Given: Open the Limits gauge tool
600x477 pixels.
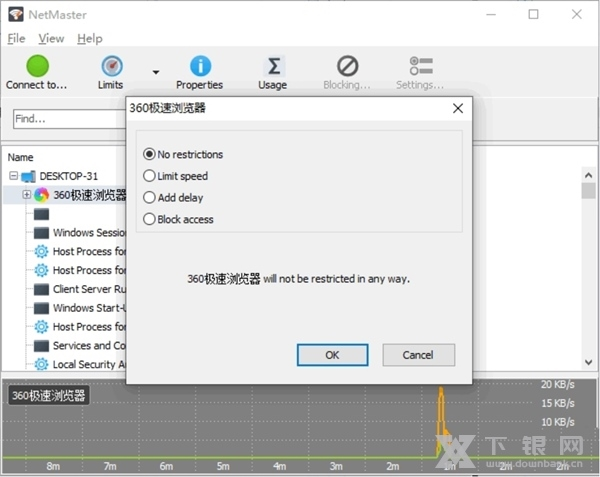Looking at the screenshot, I should (112, 66).
